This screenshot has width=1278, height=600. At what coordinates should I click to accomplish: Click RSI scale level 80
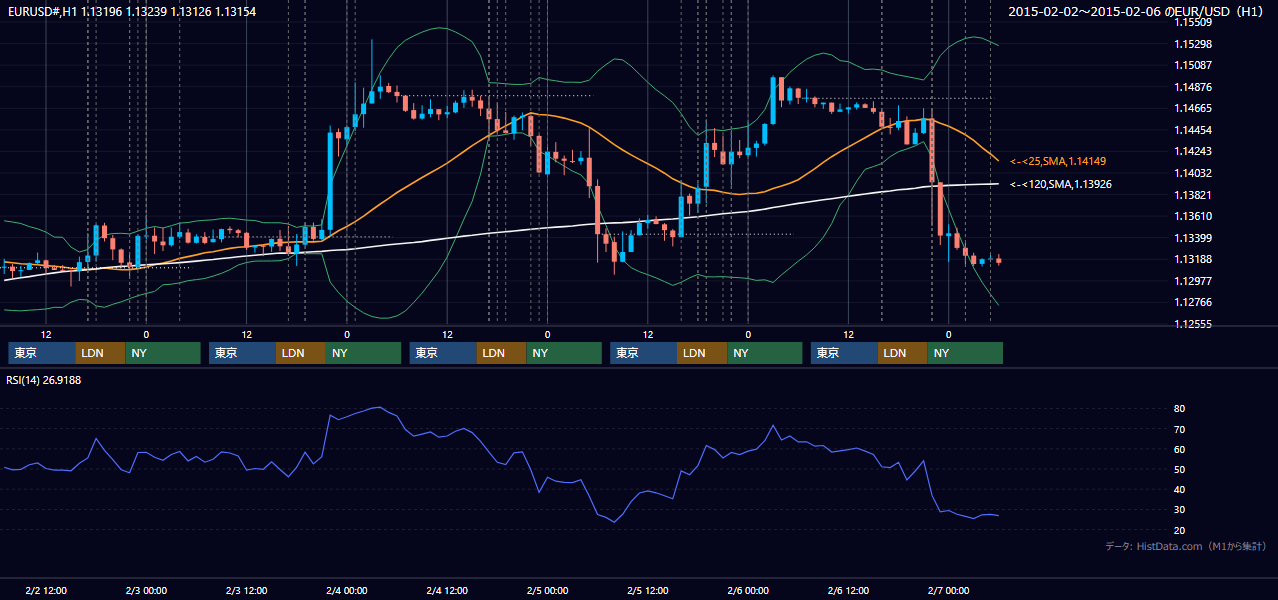click(1179, 409)
